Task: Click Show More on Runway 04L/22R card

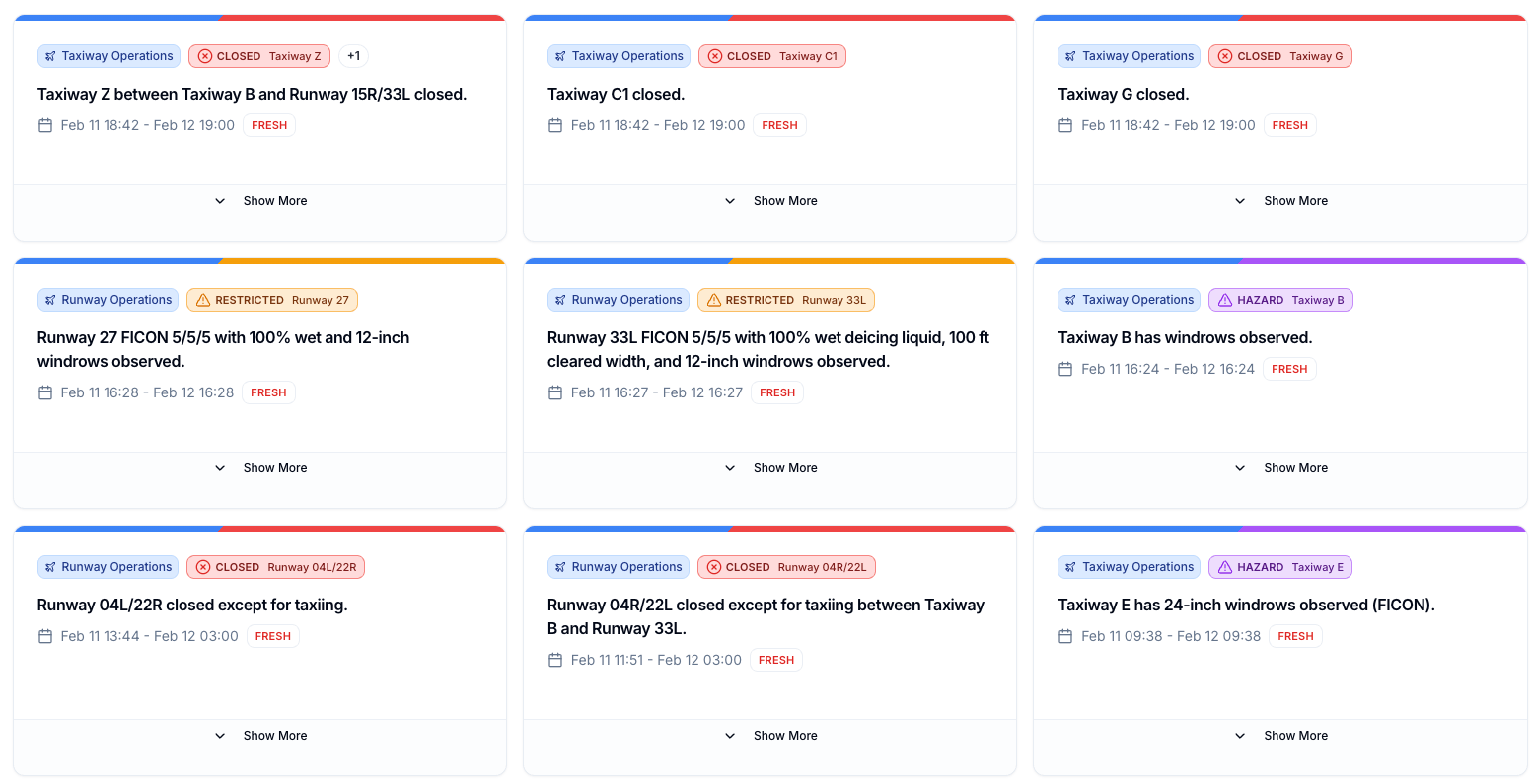Action: click(x=275, y=736)
